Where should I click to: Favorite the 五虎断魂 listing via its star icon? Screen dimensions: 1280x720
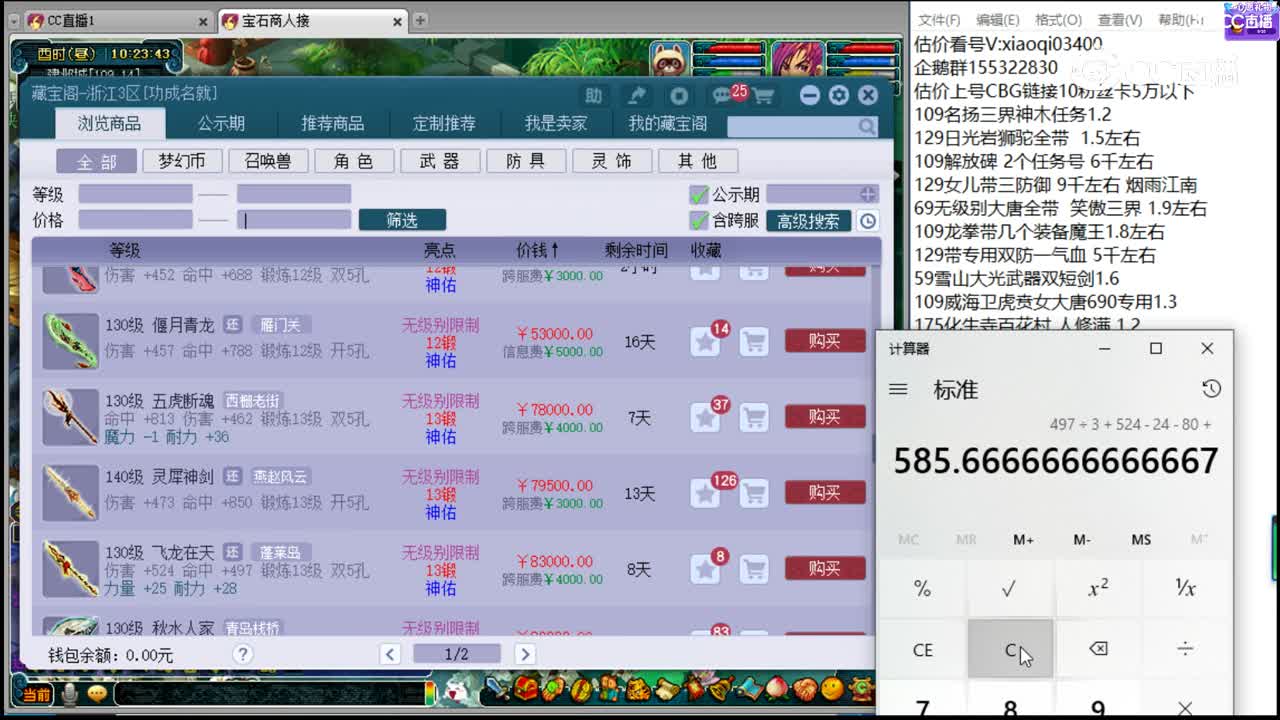[x=706, y=417]
